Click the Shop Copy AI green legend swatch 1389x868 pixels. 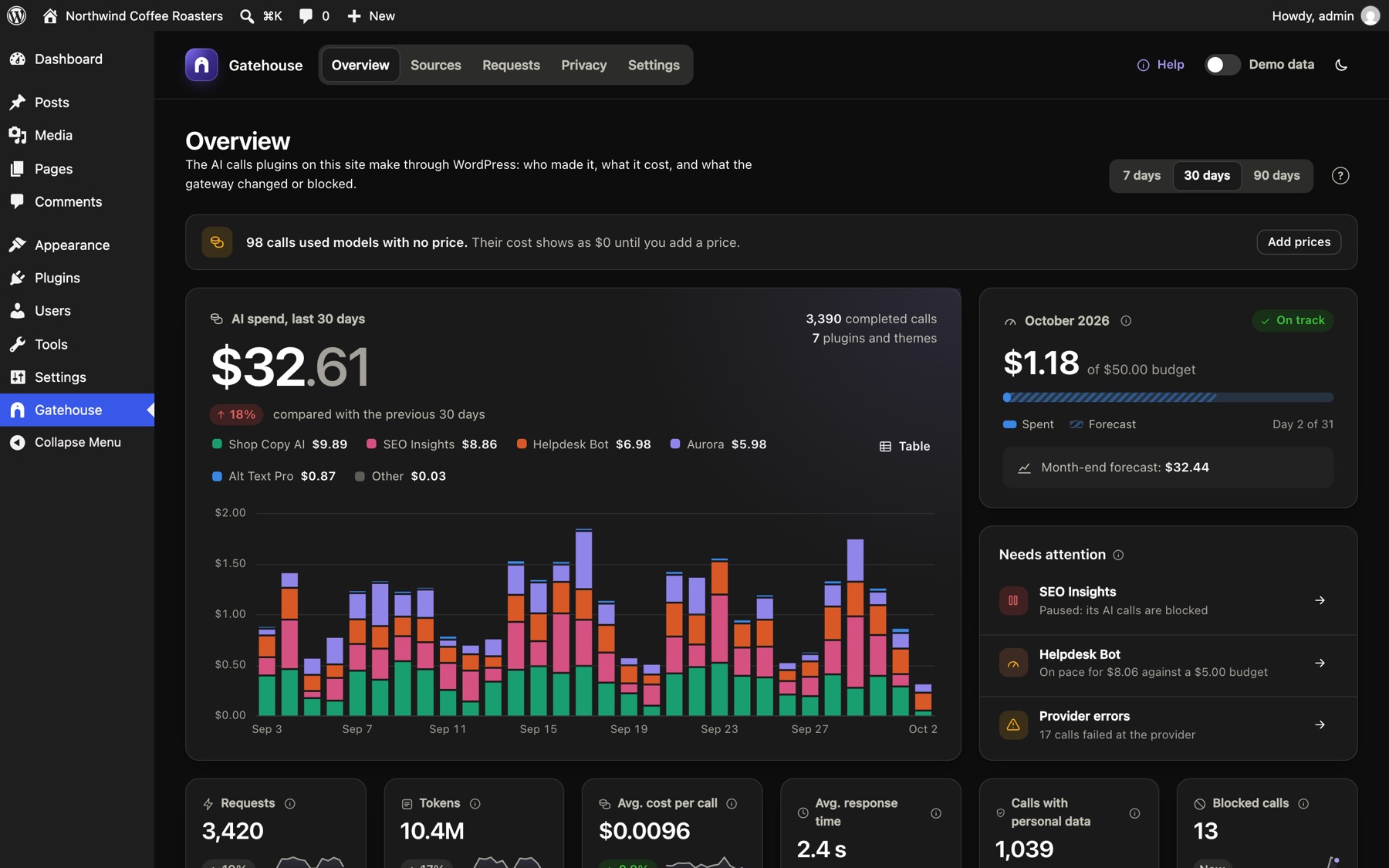217,444
